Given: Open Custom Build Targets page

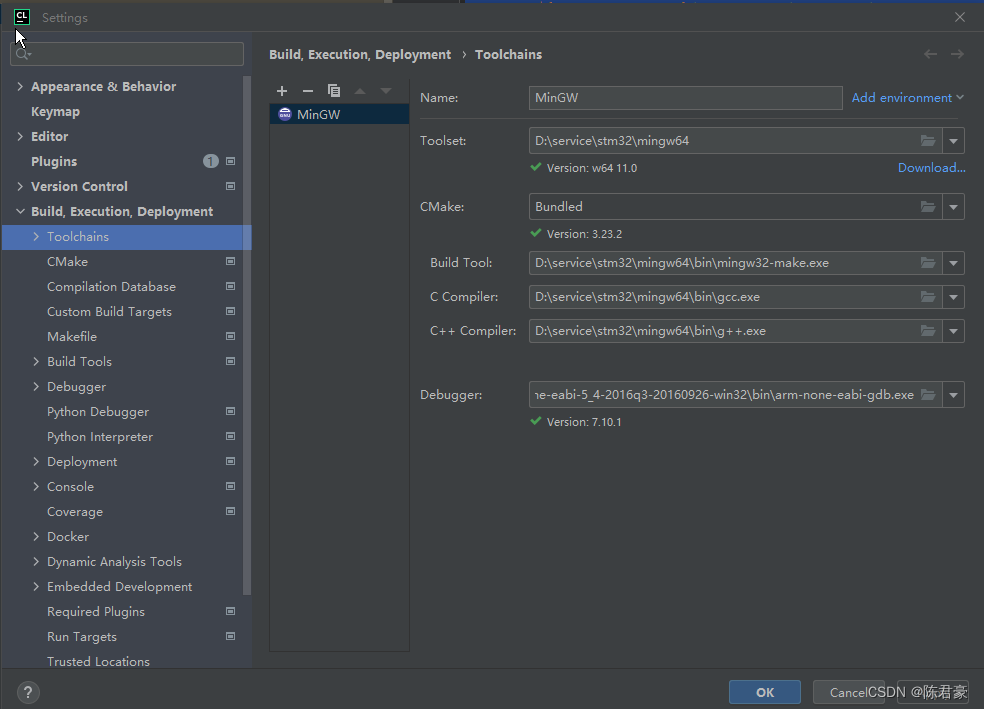Looking at the screenshot, I should point(109,312).
